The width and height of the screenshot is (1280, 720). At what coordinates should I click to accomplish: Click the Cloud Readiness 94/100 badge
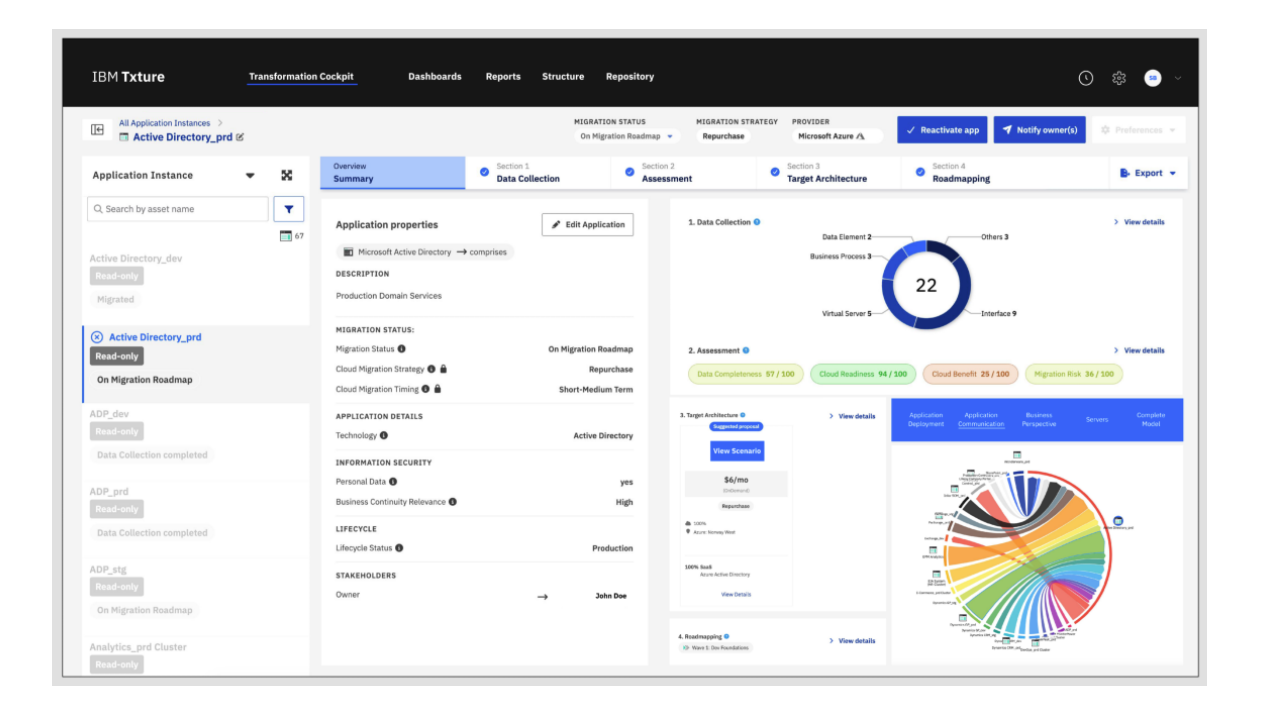863,374
